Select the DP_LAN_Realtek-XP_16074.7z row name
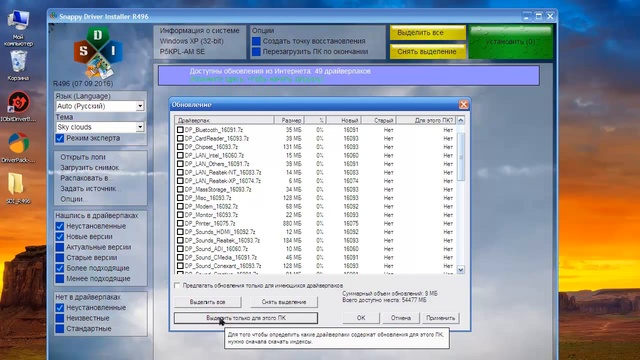The width and height of the screenshot is (640, 360). point(222,181)
